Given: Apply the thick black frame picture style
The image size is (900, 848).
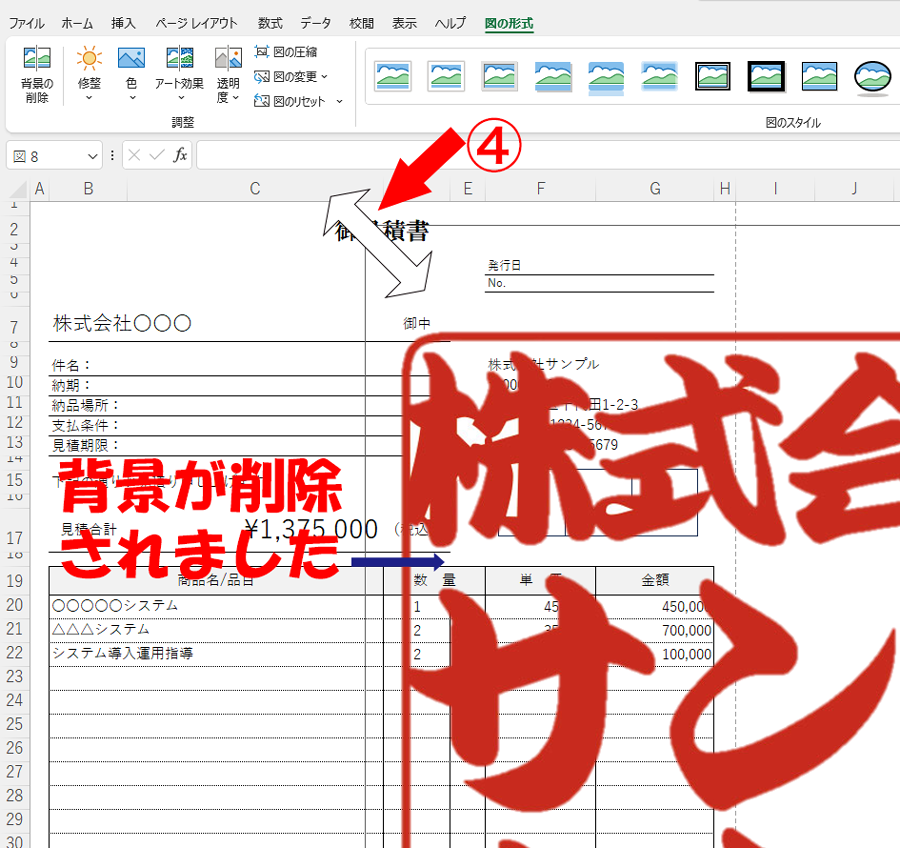Looking at the screenshot, I should pos(766,76).
